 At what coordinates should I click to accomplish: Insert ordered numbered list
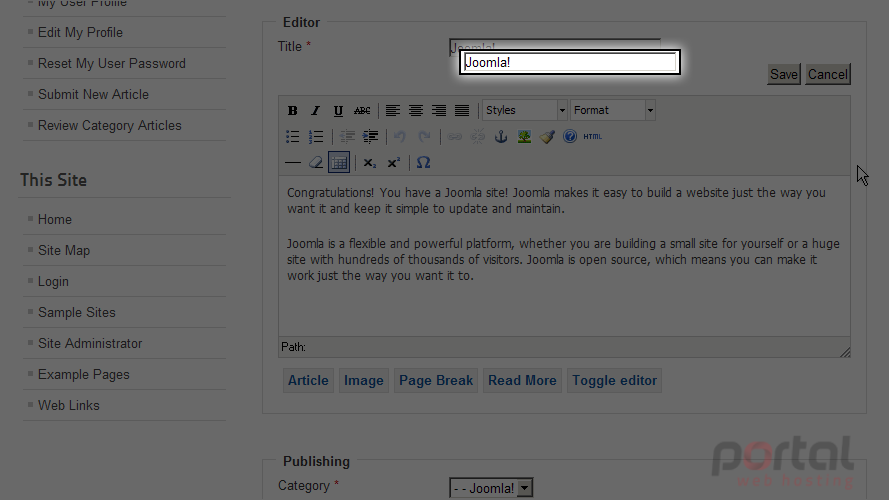tap(316, 137)
